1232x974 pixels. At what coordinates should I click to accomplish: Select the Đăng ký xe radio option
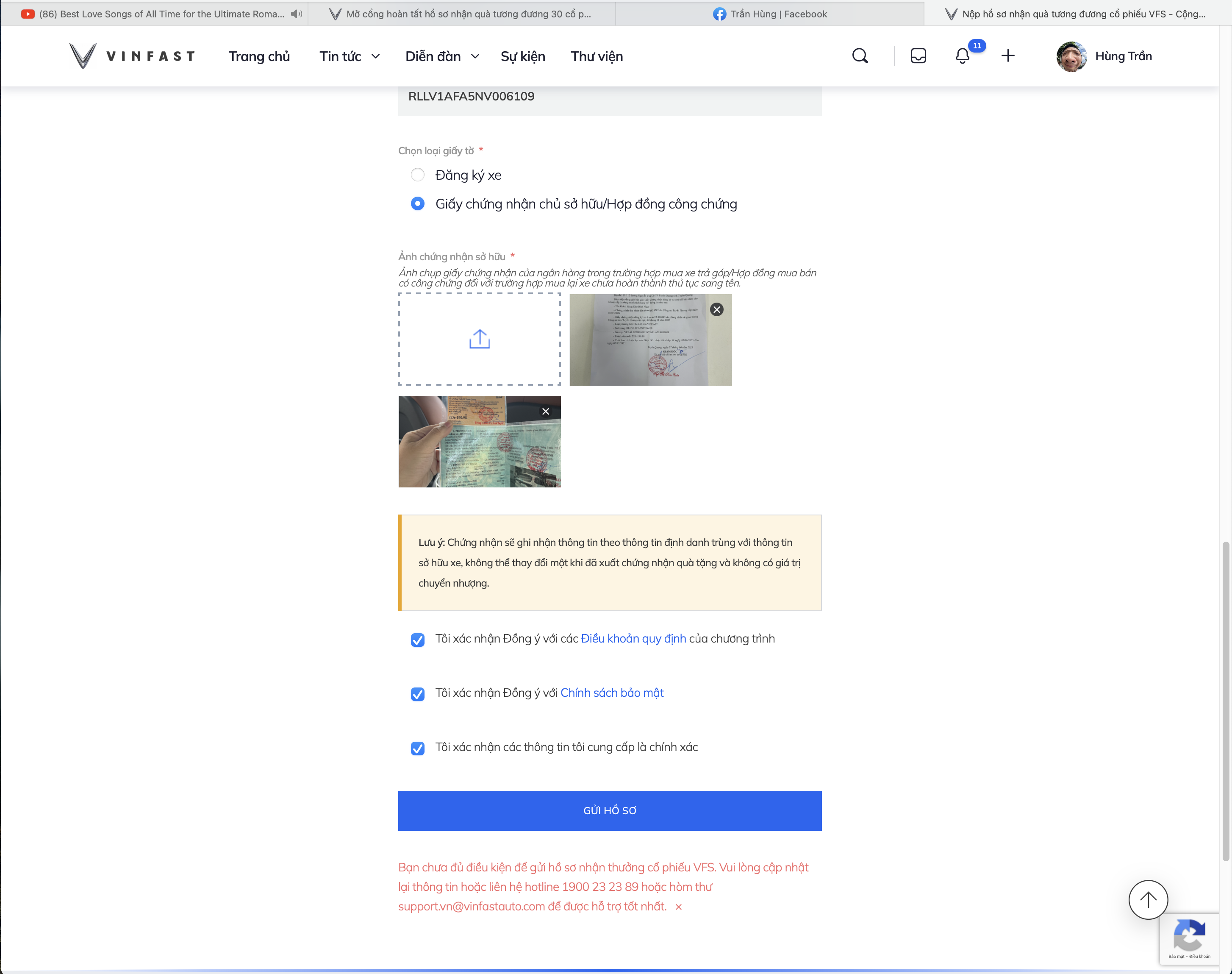418,175
